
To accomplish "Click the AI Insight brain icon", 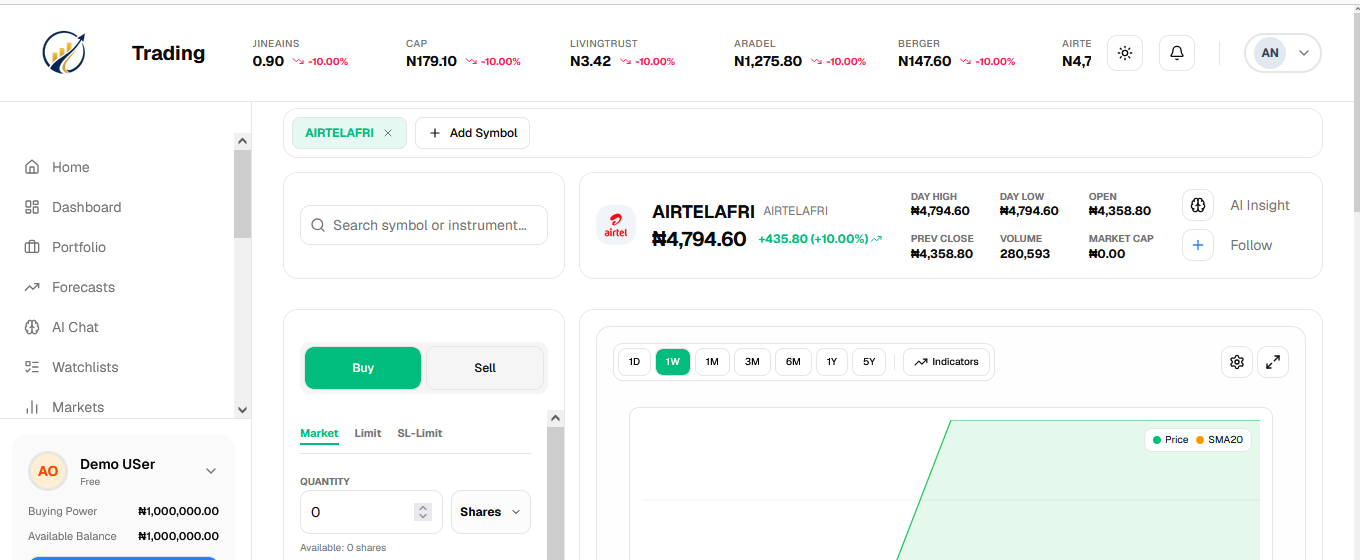I will (x=1198, y=205).
